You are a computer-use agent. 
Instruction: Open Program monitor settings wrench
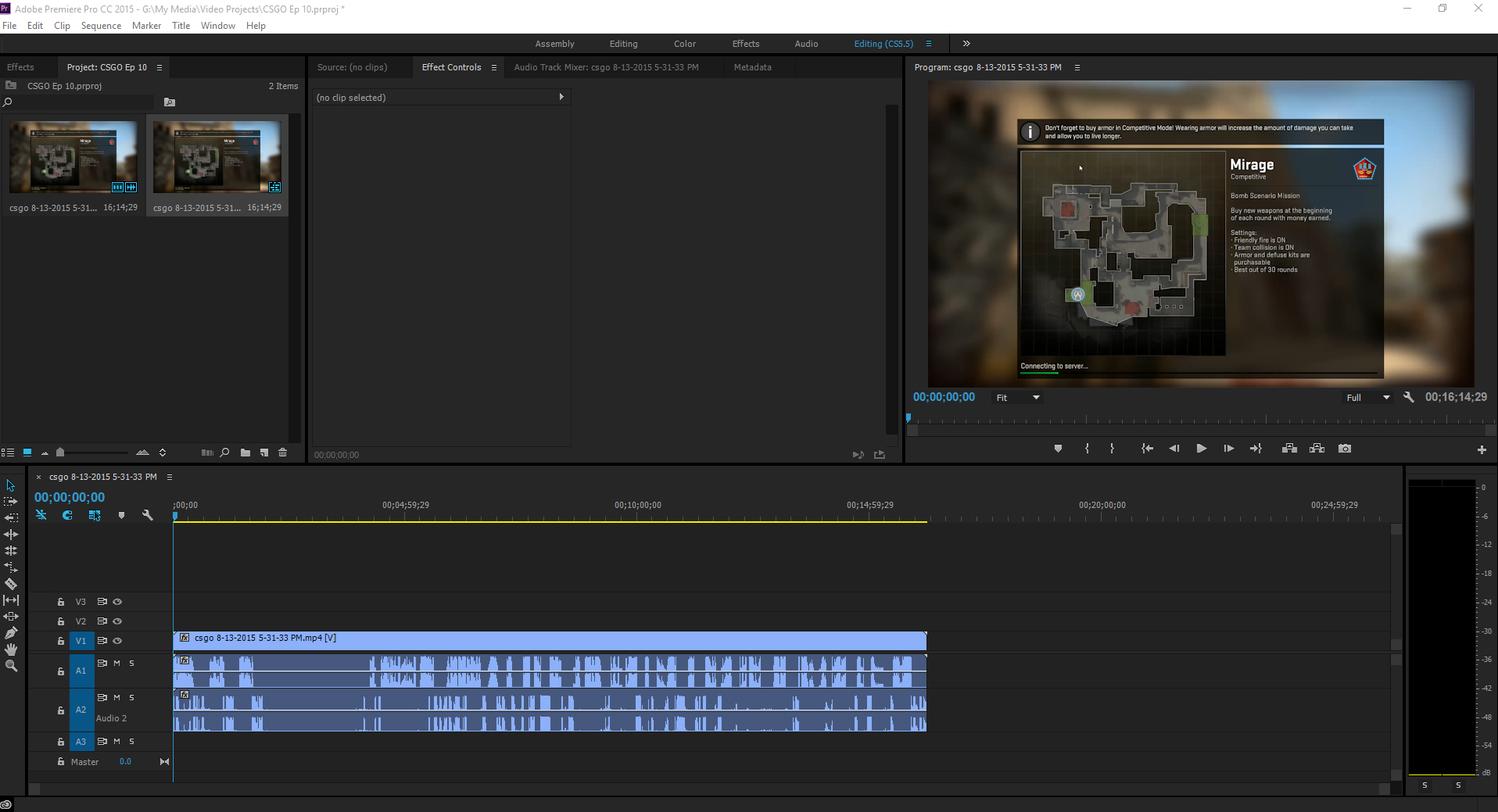1409,397
